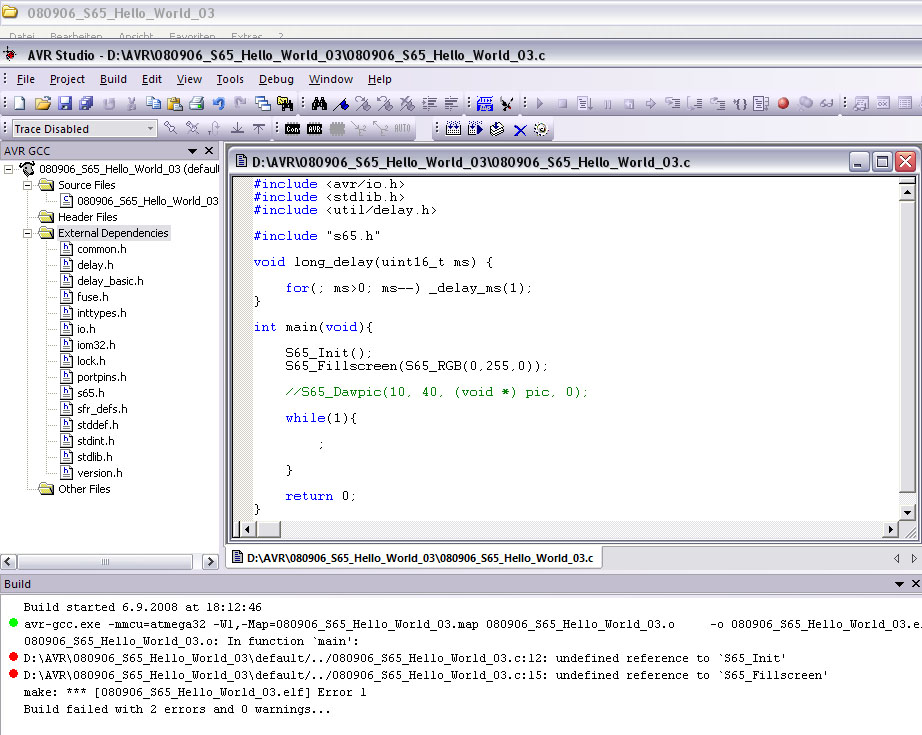Click the gear project configuration options icon

pyautogui.click(x=541, y=129)
